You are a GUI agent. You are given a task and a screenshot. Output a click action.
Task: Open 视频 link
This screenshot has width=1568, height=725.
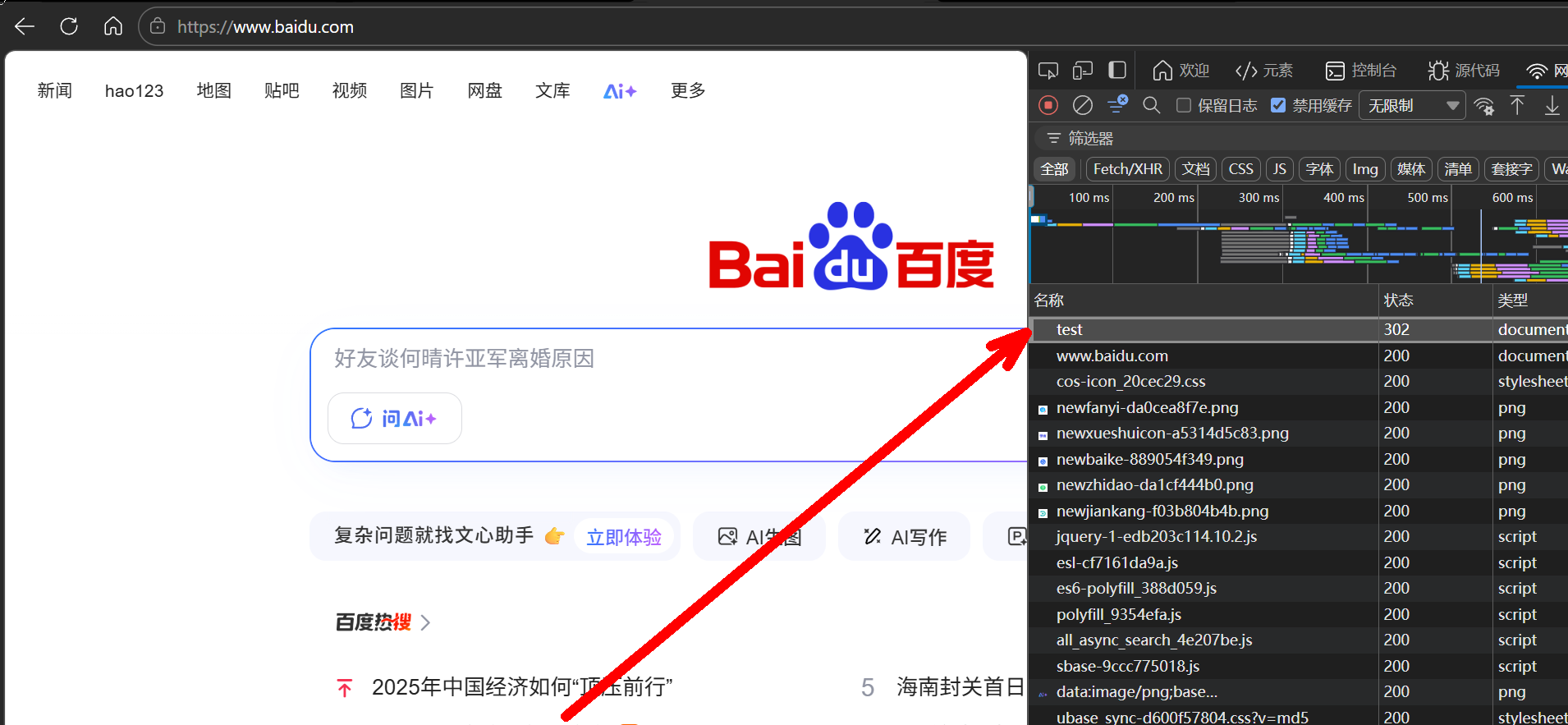(350, 90)
